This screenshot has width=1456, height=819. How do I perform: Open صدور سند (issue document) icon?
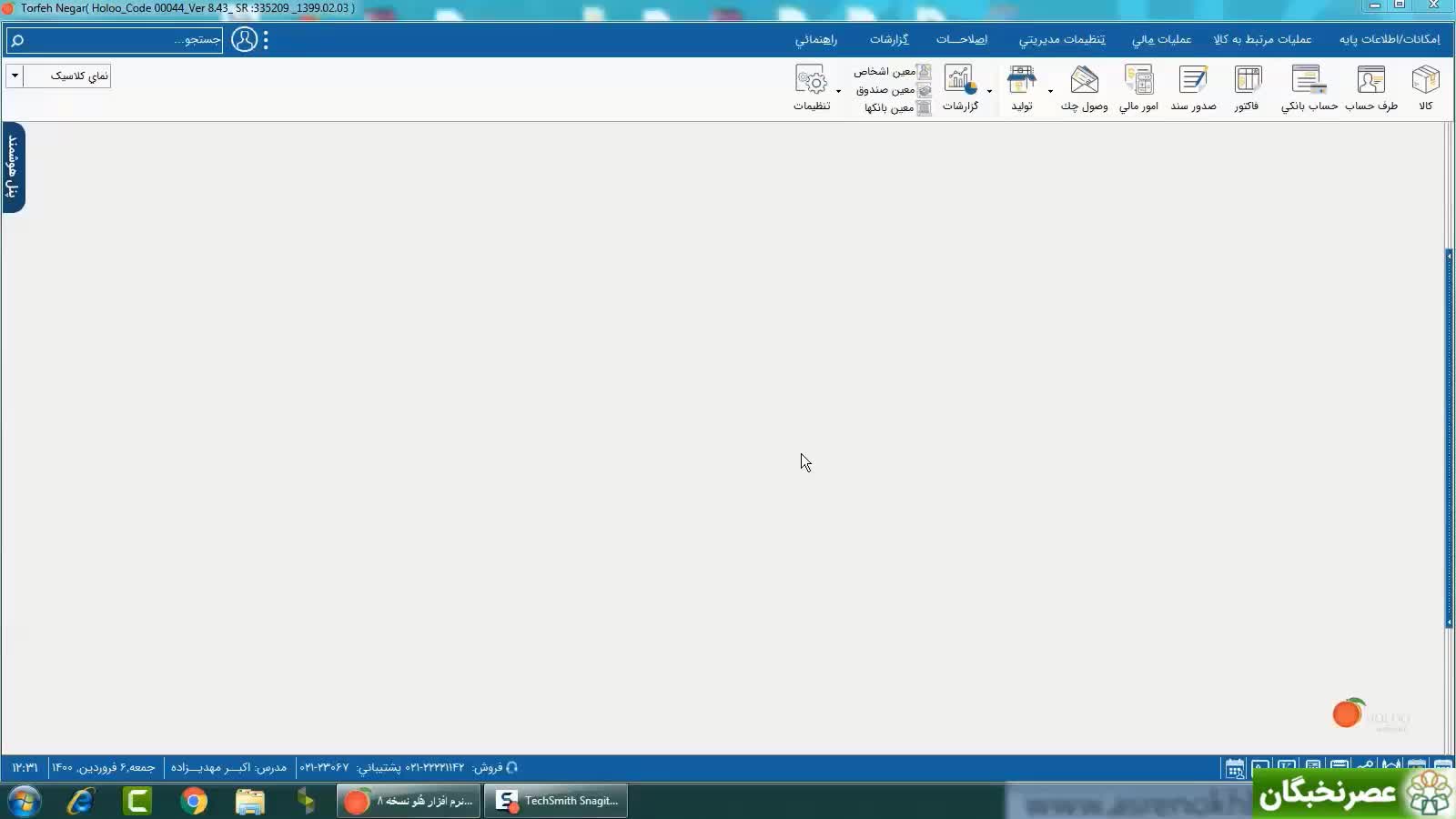1192,87
